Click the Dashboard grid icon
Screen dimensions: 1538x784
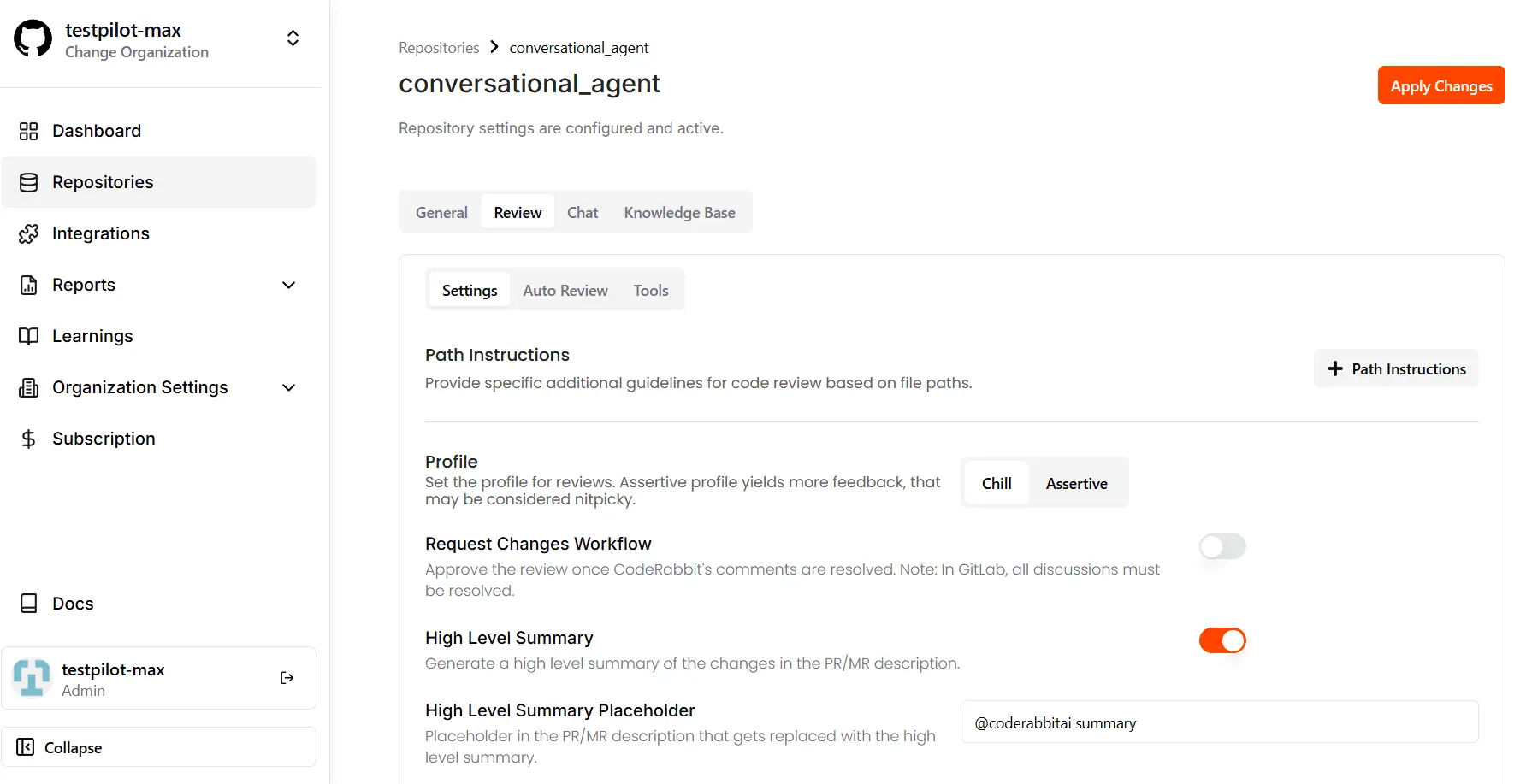[29, 131]
